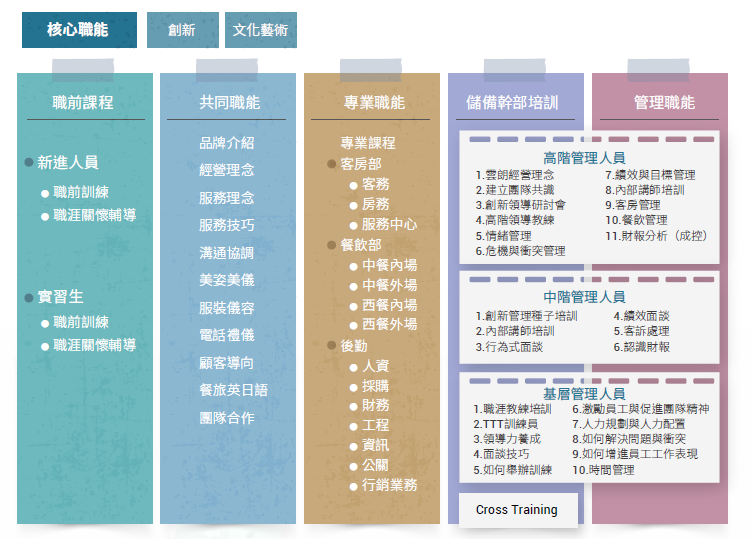Click 10.時間管理 in 基層管理人員
This screenshot has width=753, height=539.
click(x=604, y=470)
